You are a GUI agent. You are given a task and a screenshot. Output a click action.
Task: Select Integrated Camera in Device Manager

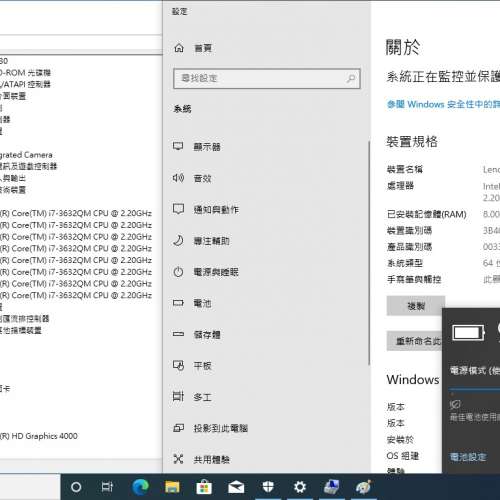26,155
